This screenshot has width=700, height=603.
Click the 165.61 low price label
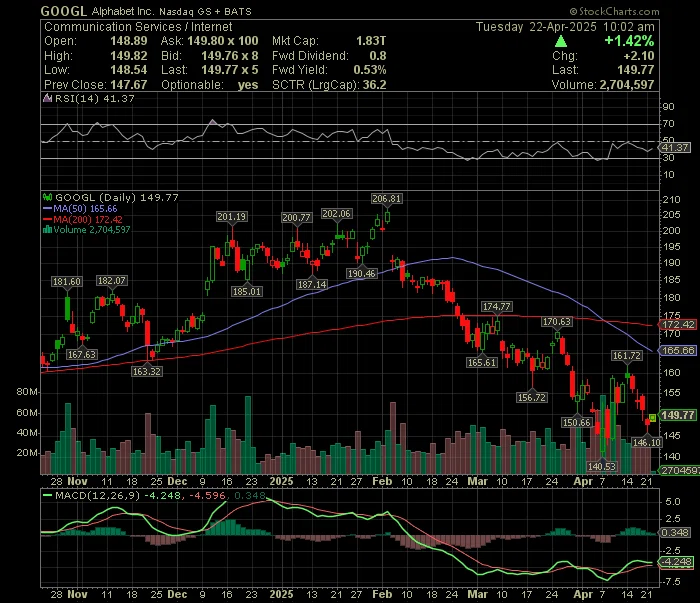tap(482, 362)
